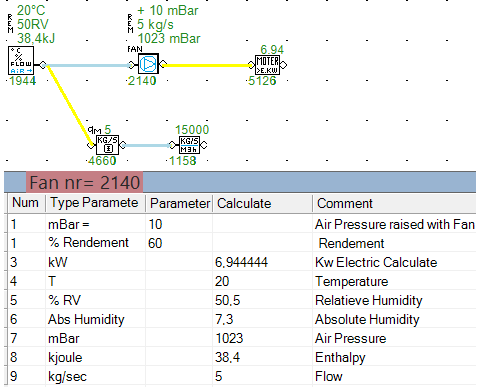478x391 pixels.
Task: Click the 'Type Paramete' column header
Action: point(94,203)
